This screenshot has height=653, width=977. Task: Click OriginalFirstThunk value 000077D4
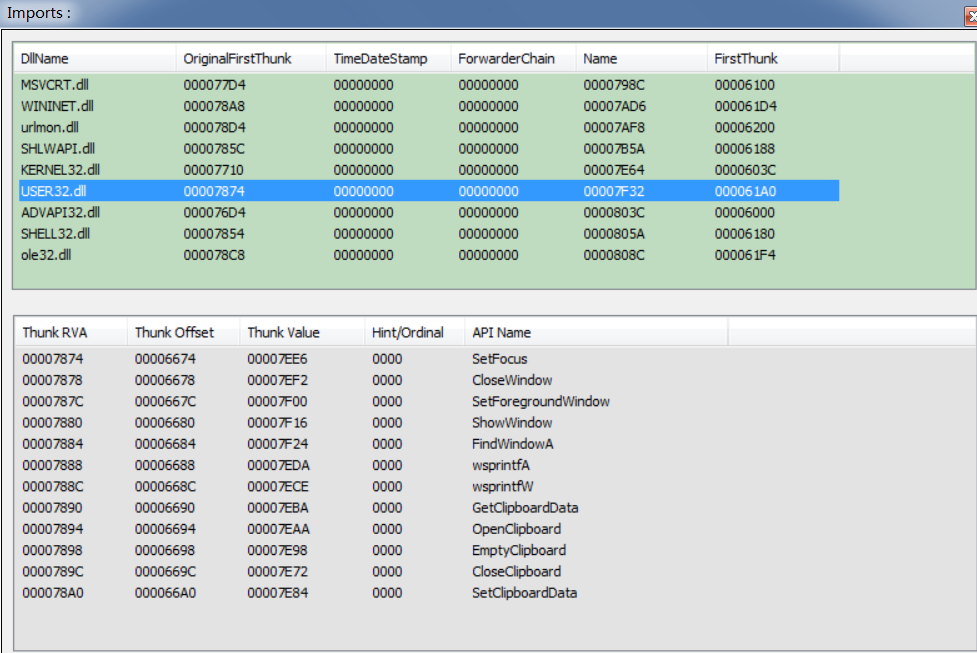[x=214, y=85]
